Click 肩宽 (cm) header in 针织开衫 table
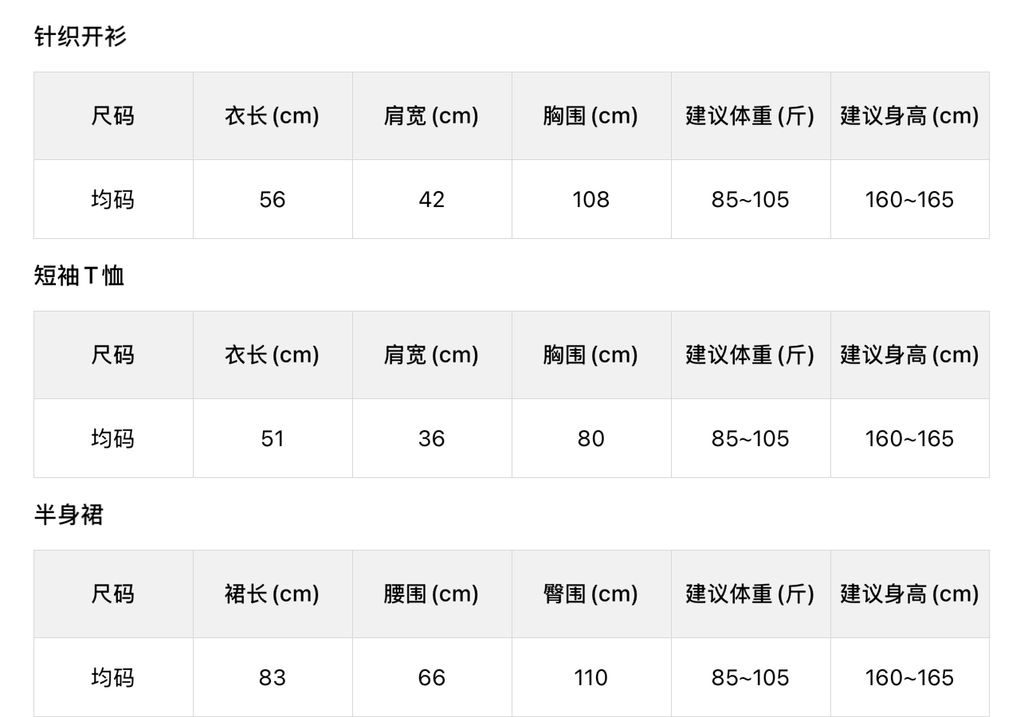Image resolution: width=1024 pixels, height=717 pixels. [x=431, y=116]
